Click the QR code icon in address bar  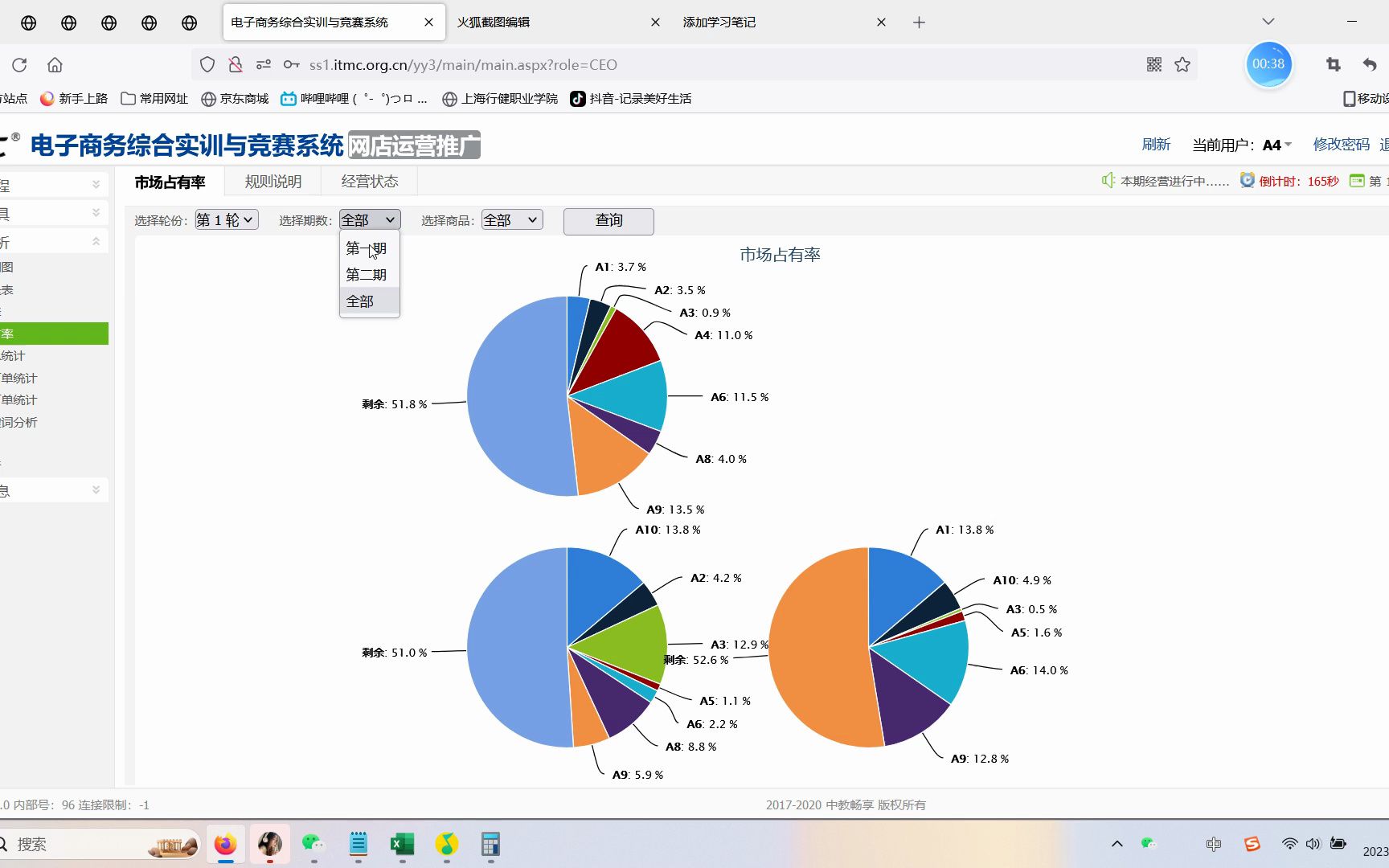point(1153,64)
